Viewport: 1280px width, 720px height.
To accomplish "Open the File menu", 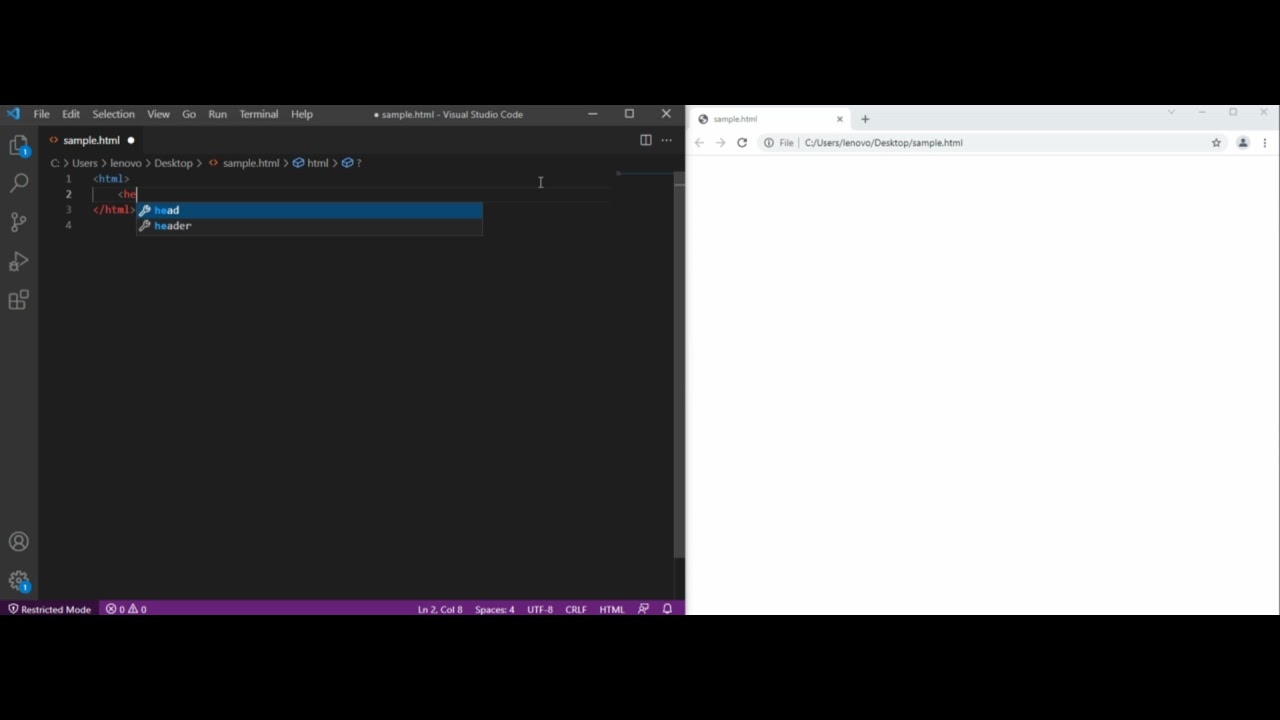I will (x=41, y=114).
